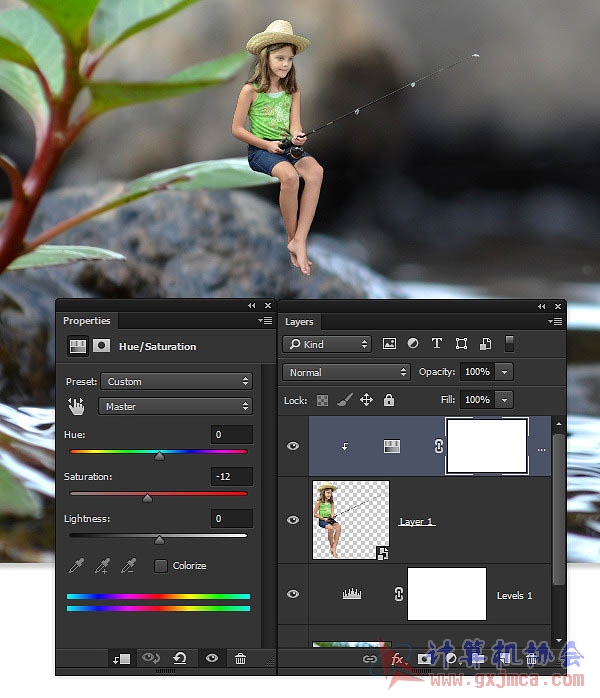Click the Layer 1 name label
This screenshot has height=698, width=600.
[x=416, y=521]
